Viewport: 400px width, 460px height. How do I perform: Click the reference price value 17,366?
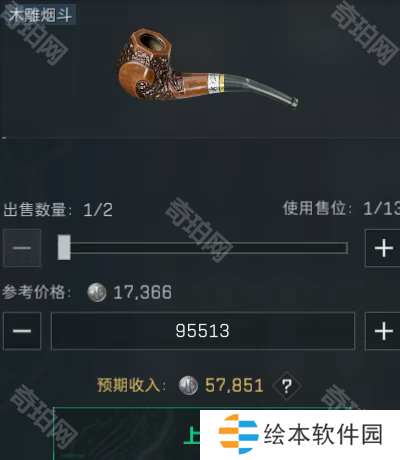[142, 292]
